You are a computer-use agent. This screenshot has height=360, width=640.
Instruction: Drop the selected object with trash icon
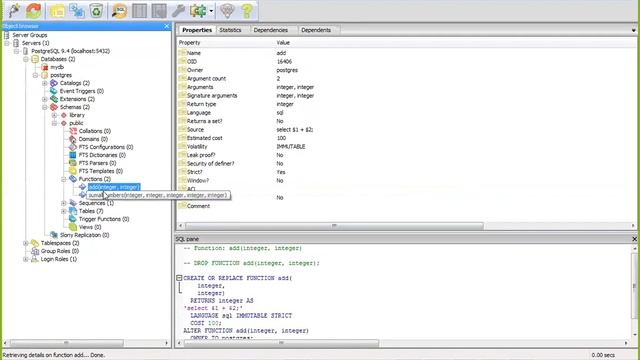96,11
